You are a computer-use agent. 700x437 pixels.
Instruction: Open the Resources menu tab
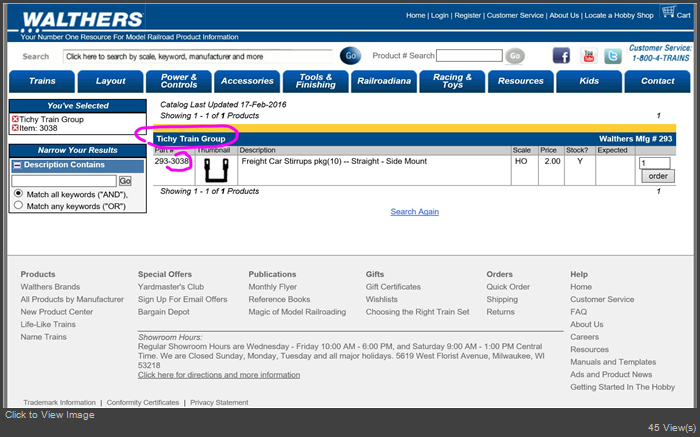(x=521, y=81)
